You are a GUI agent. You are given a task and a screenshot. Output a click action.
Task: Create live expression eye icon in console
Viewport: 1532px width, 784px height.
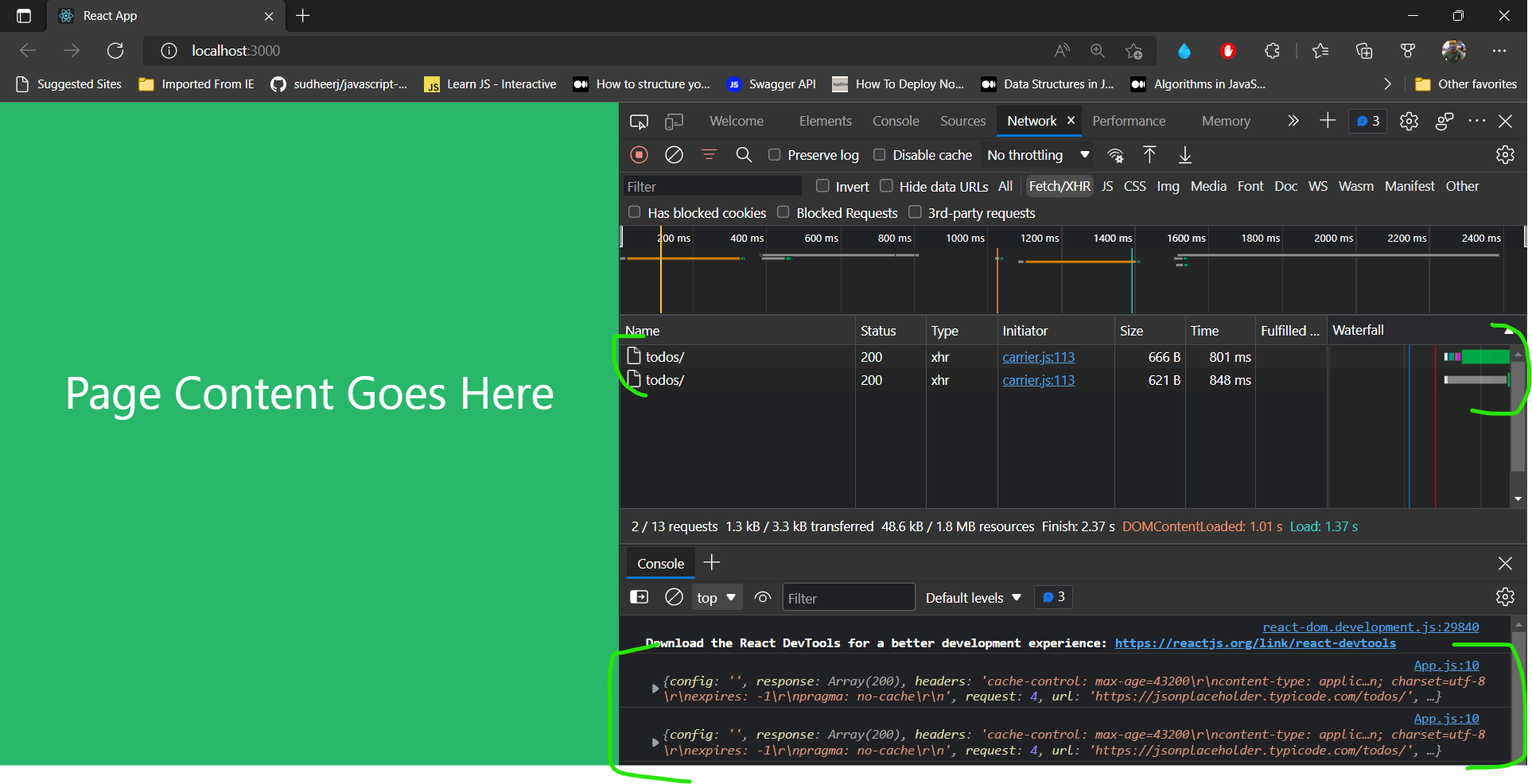763,597
